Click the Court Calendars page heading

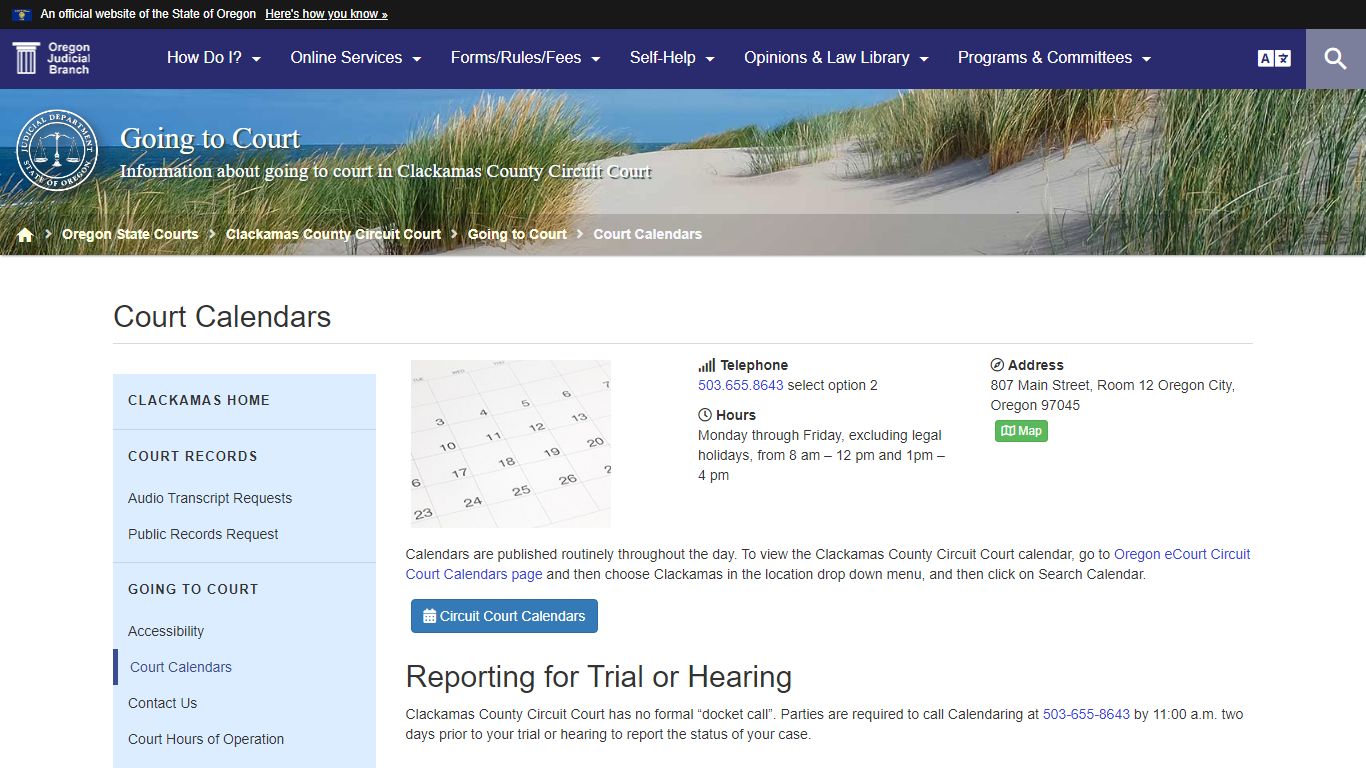click(x=222, y=316)
